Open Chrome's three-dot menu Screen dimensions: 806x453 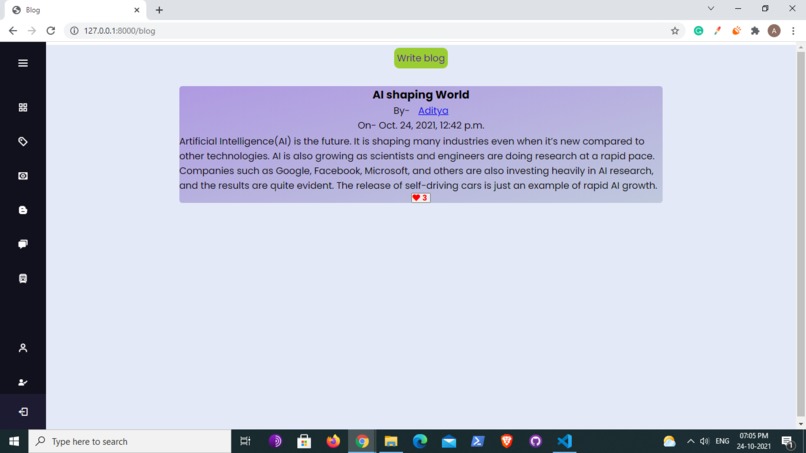tap(793, 31)
